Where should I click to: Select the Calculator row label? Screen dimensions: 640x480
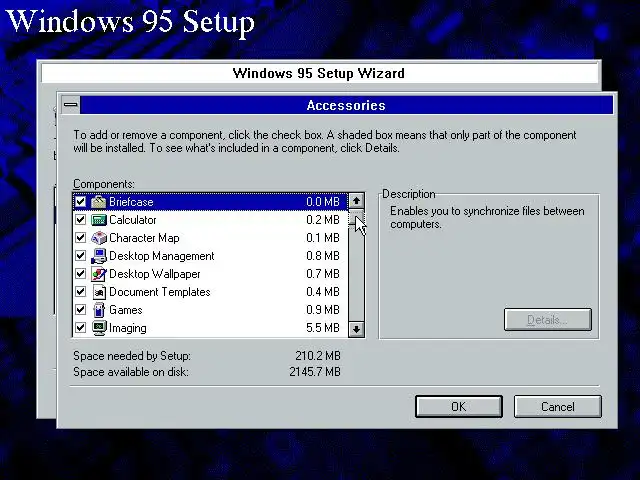pyautogui.click(x=133, y=220)
